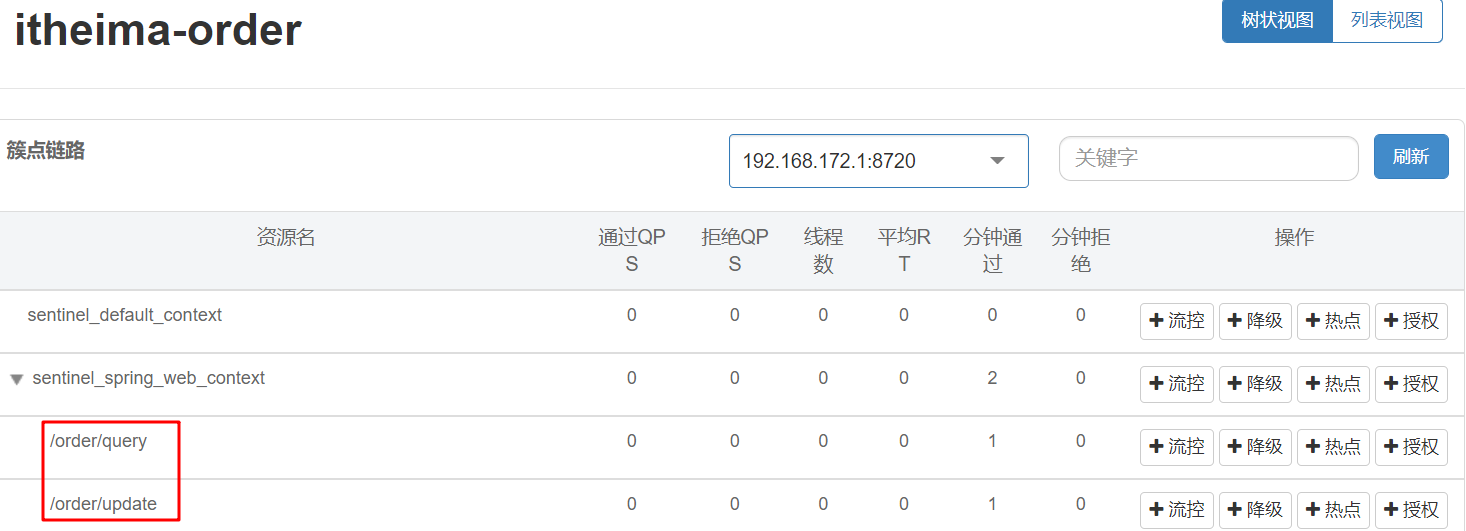This screenshot has height=531, width=1466.
Task: Click 热点 button for sentinel_default_context row
Action: coord(1333,321)
